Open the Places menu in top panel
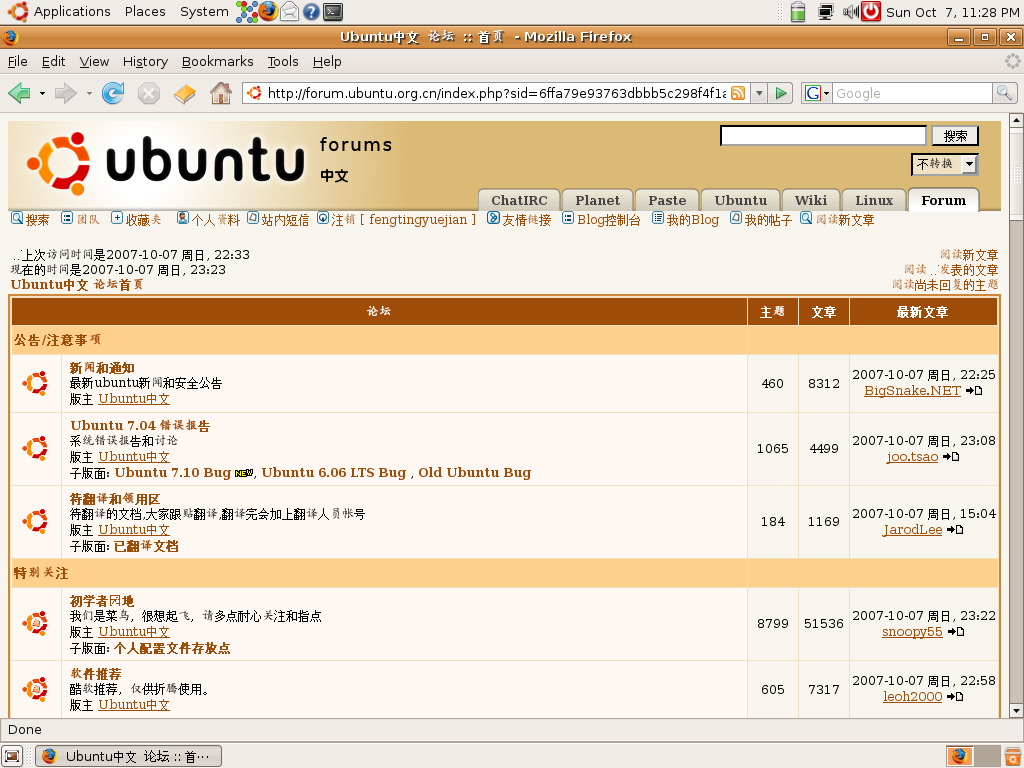 click(145, 12)
